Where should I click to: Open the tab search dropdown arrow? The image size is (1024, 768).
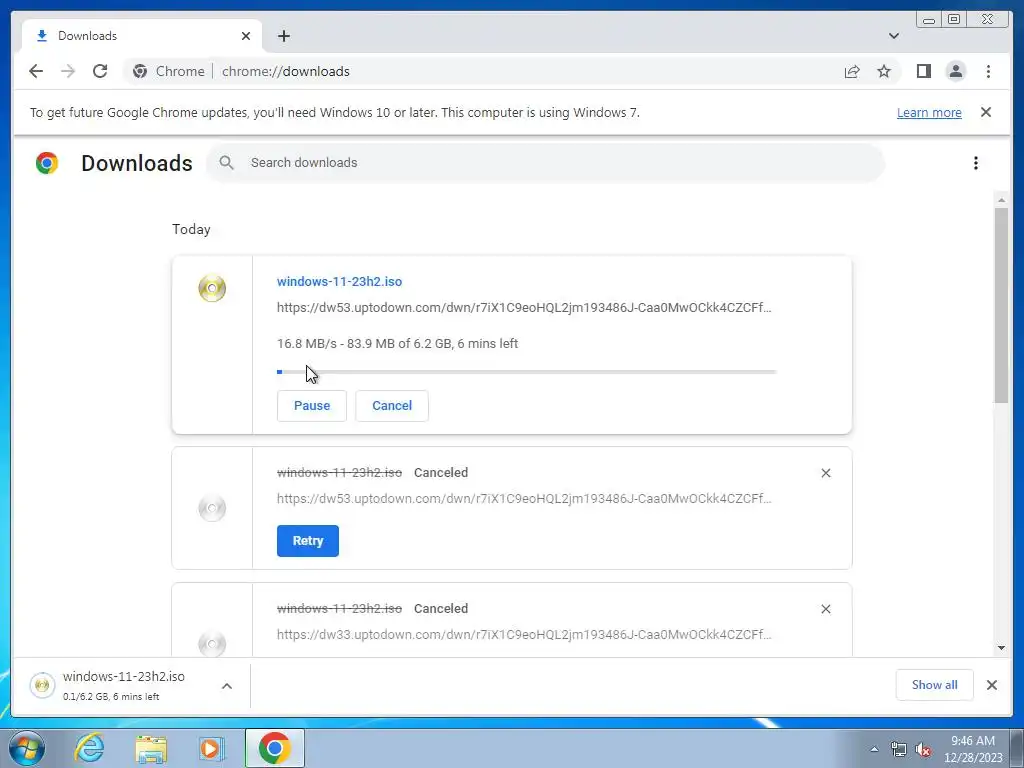(x=894, y=36)
